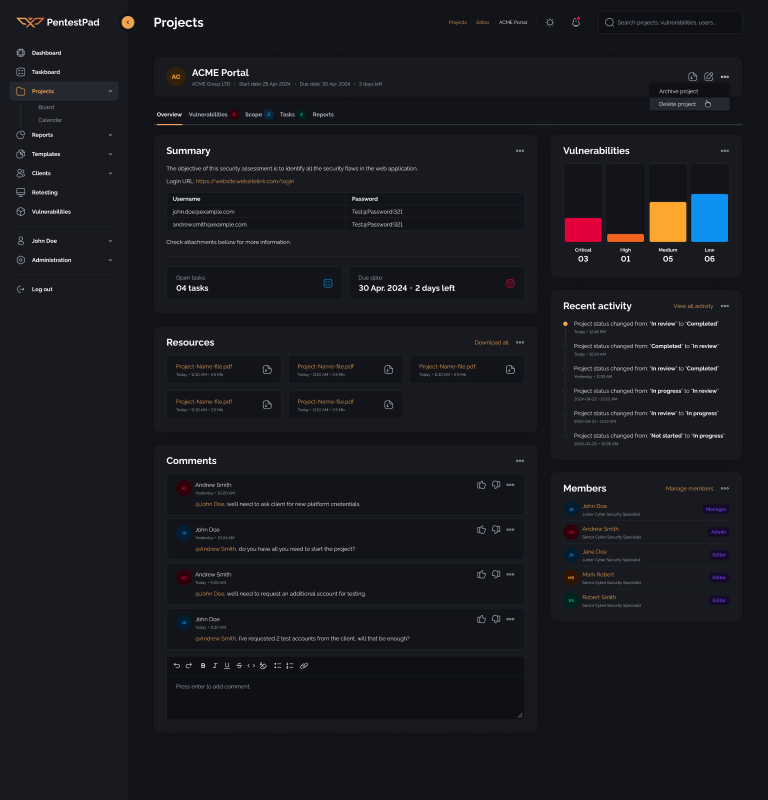Viewport: 768px width, 800px height.
Task: Click the due date red calendar icon
Action: pyautogui.click(x=510, y=283)
